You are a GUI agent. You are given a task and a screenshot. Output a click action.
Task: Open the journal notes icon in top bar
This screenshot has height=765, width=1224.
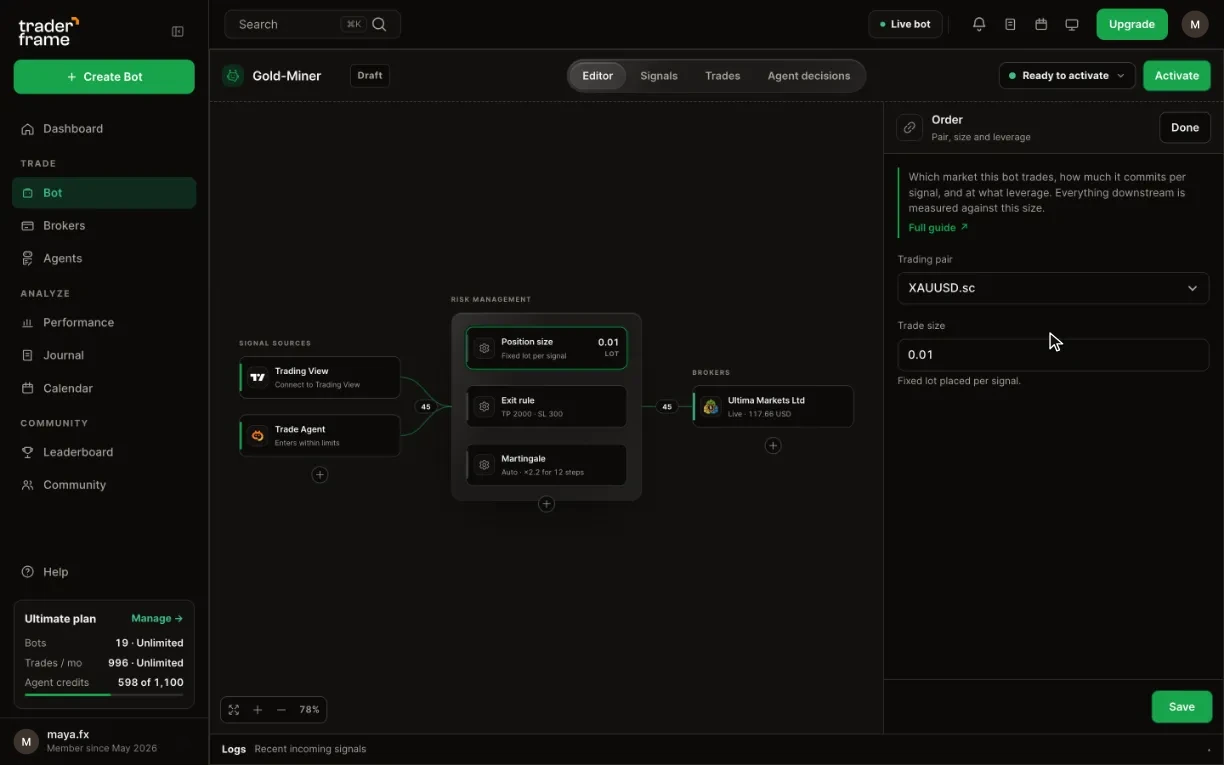tap(1010, 24)
